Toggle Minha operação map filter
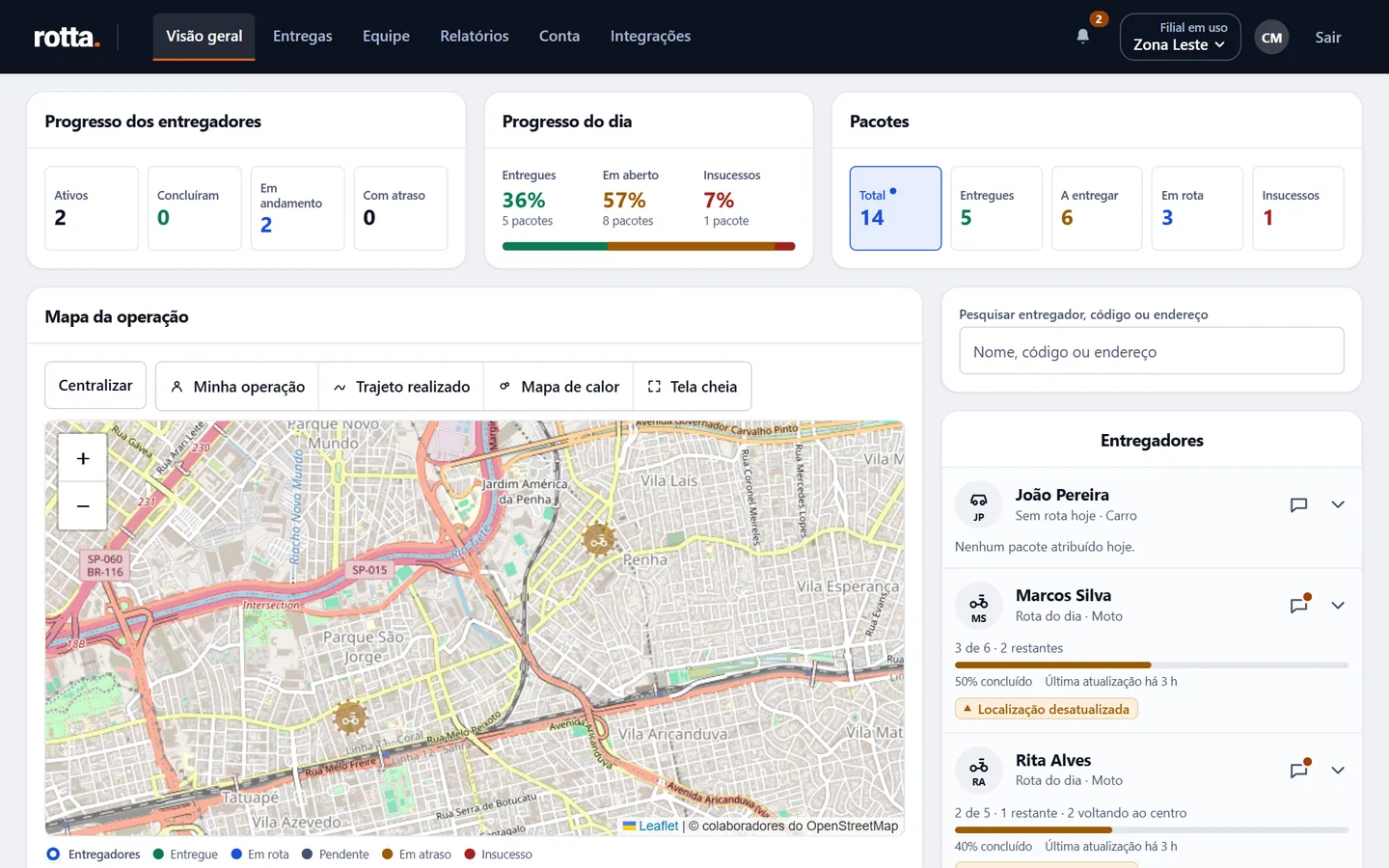The width and height of the screenshot is (1389, 868). 237,387
